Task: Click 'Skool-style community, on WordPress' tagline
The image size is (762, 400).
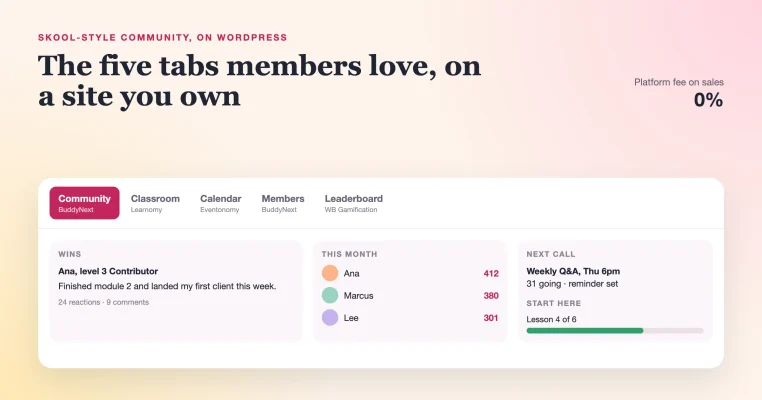Action: [162, 37]
